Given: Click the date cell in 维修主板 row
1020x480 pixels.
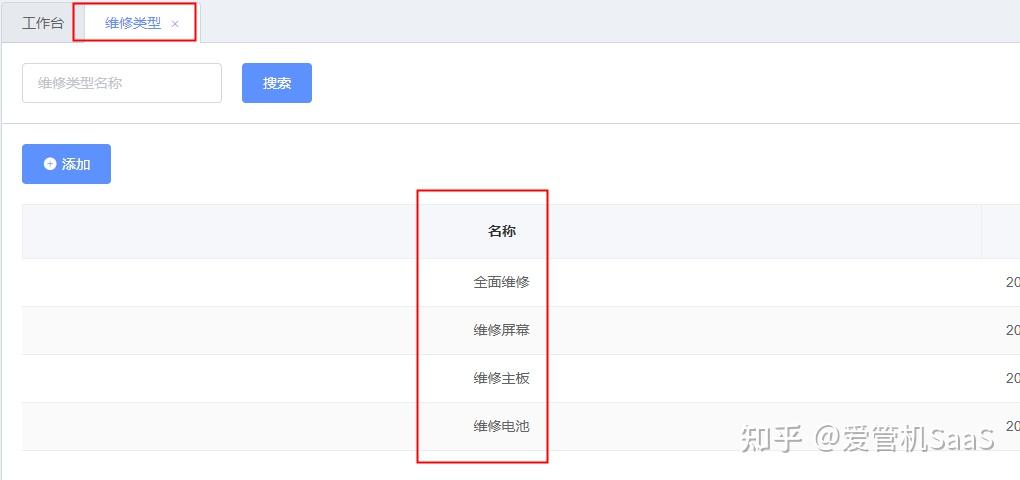Looking at the screenshot, I should pyautogui.click(x=1011, y=378).
